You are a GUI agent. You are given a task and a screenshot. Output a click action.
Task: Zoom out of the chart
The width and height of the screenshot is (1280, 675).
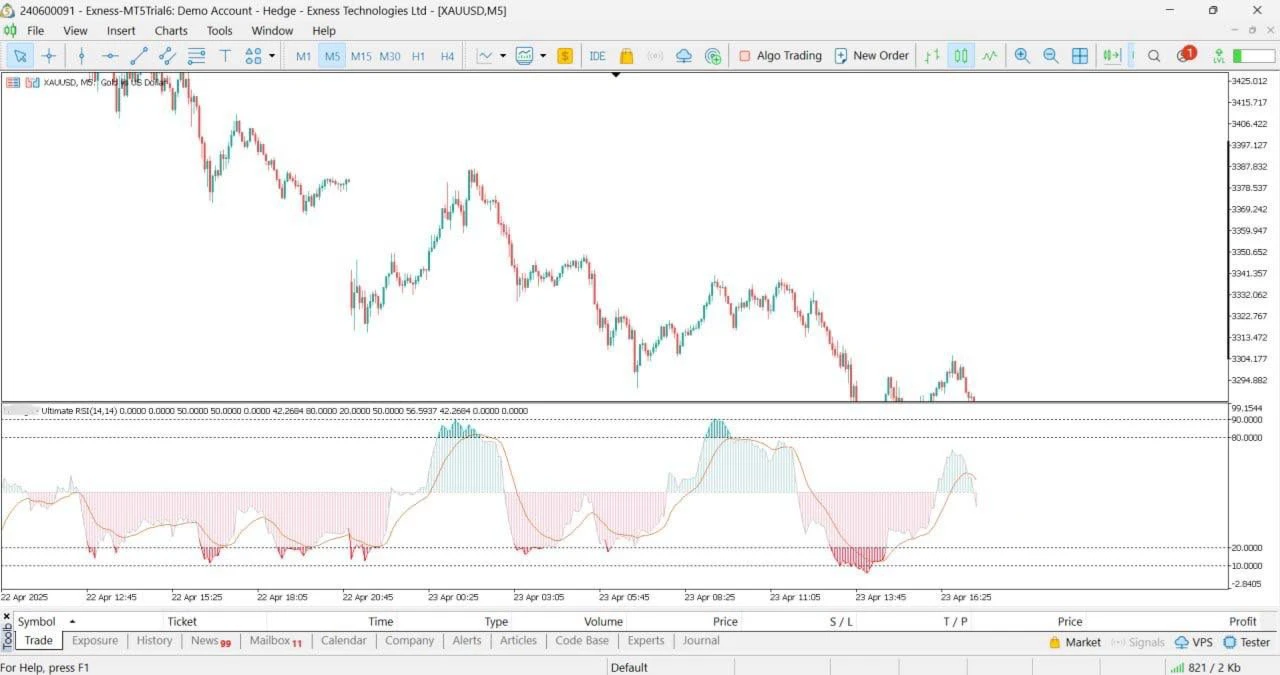click(1051, 56)
